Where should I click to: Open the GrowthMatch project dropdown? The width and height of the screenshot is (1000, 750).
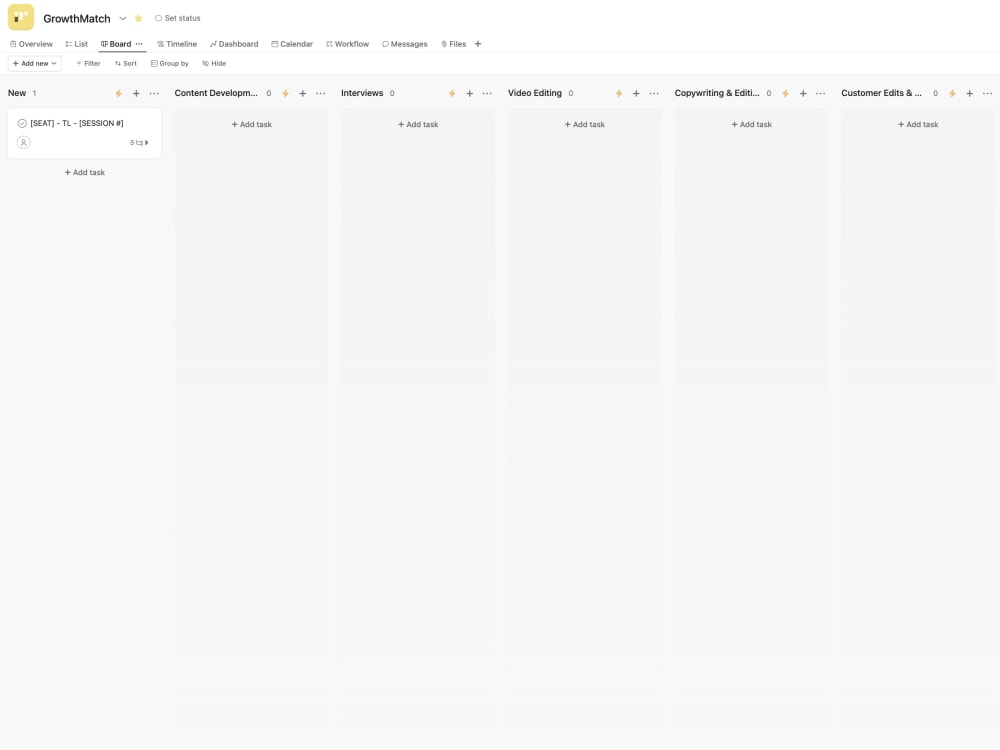click(123, 18)
